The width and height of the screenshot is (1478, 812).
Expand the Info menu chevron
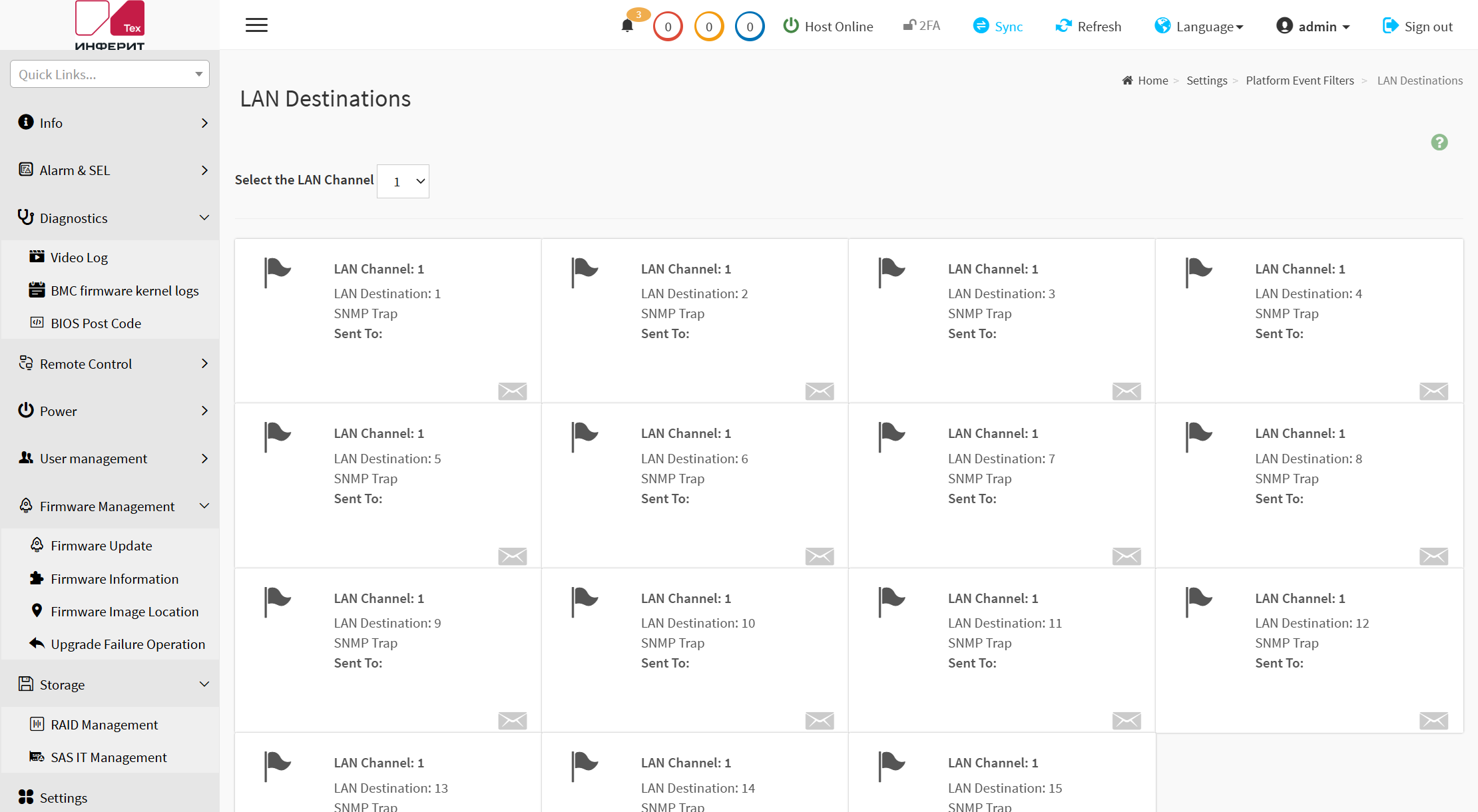point(204,123)
